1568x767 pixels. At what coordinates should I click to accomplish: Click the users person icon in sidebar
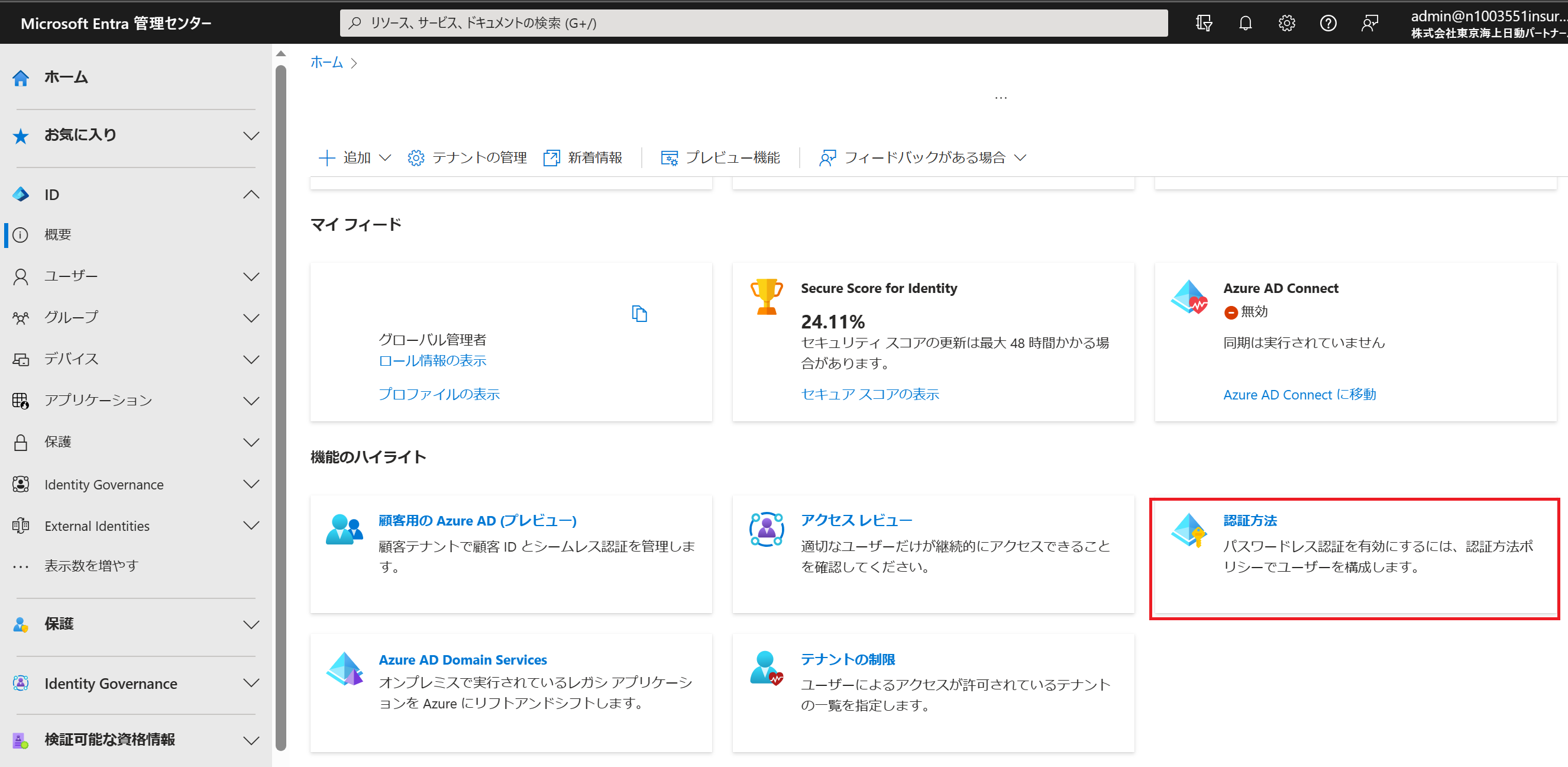click(21, 276)
